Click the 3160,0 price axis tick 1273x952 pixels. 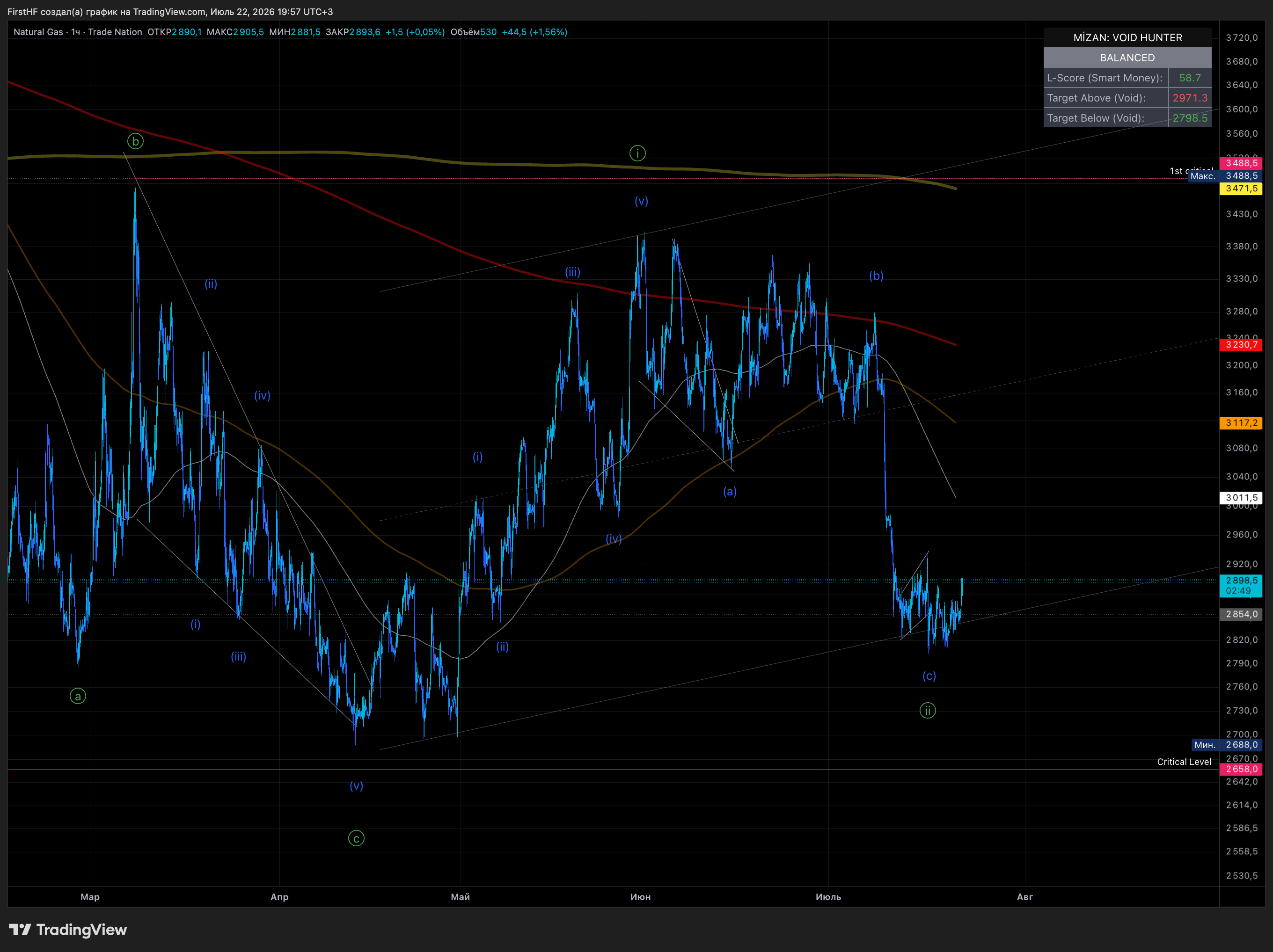pos(1241,392)
